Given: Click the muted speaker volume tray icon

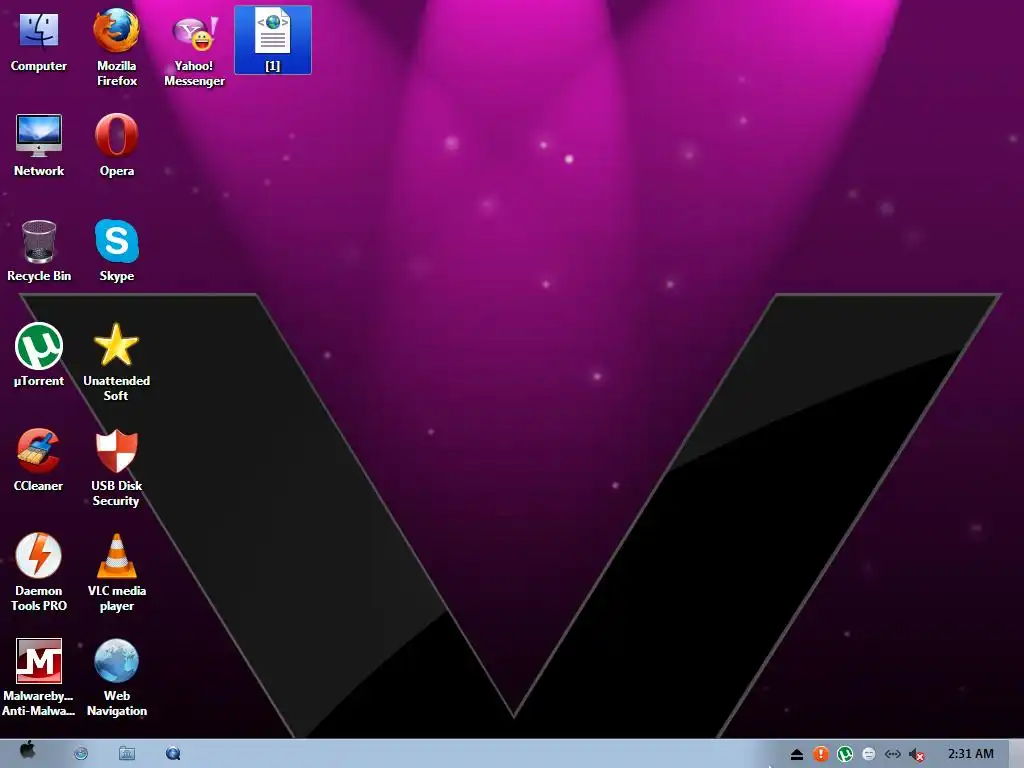Looking at the screenshot, I should (x=917, y=755).
